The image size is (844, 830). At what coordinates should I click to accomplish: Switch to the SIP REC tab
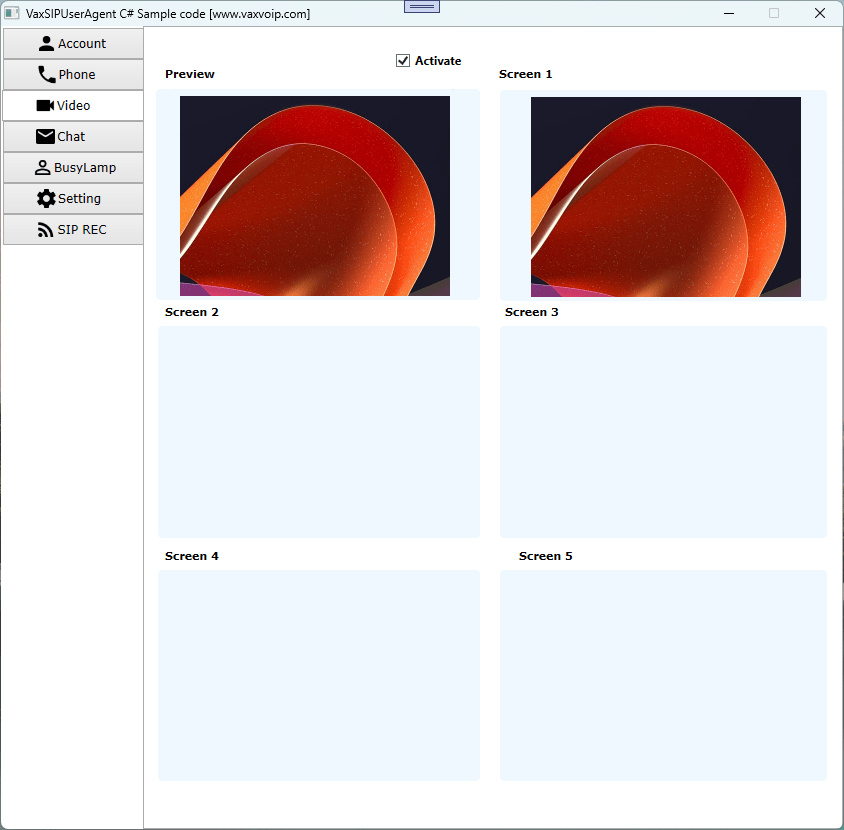(x=73, y=230)
